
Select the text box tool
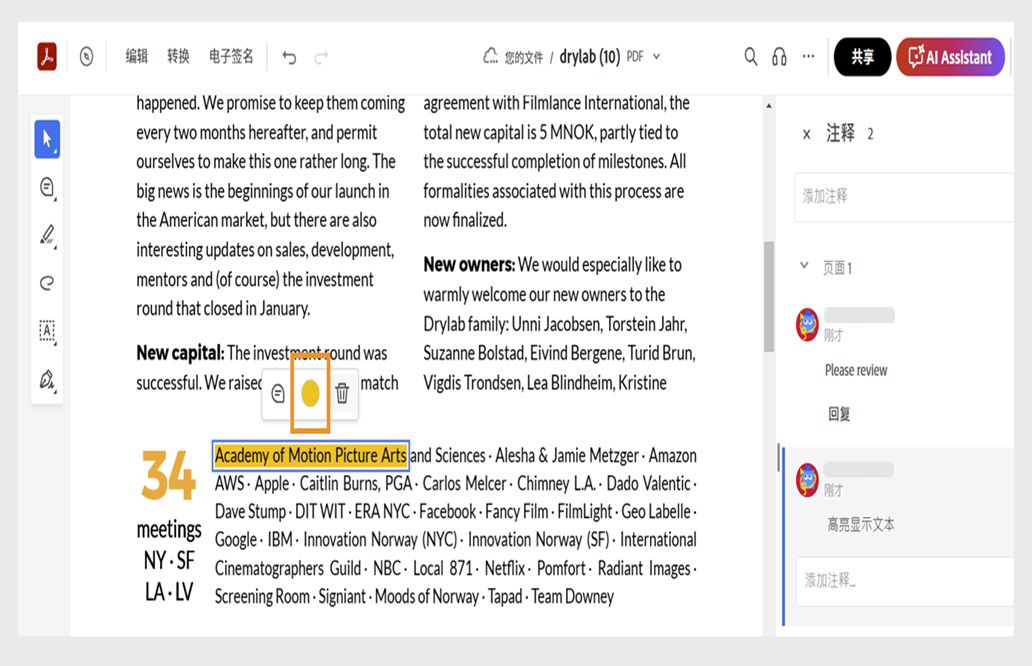point(47,331)
